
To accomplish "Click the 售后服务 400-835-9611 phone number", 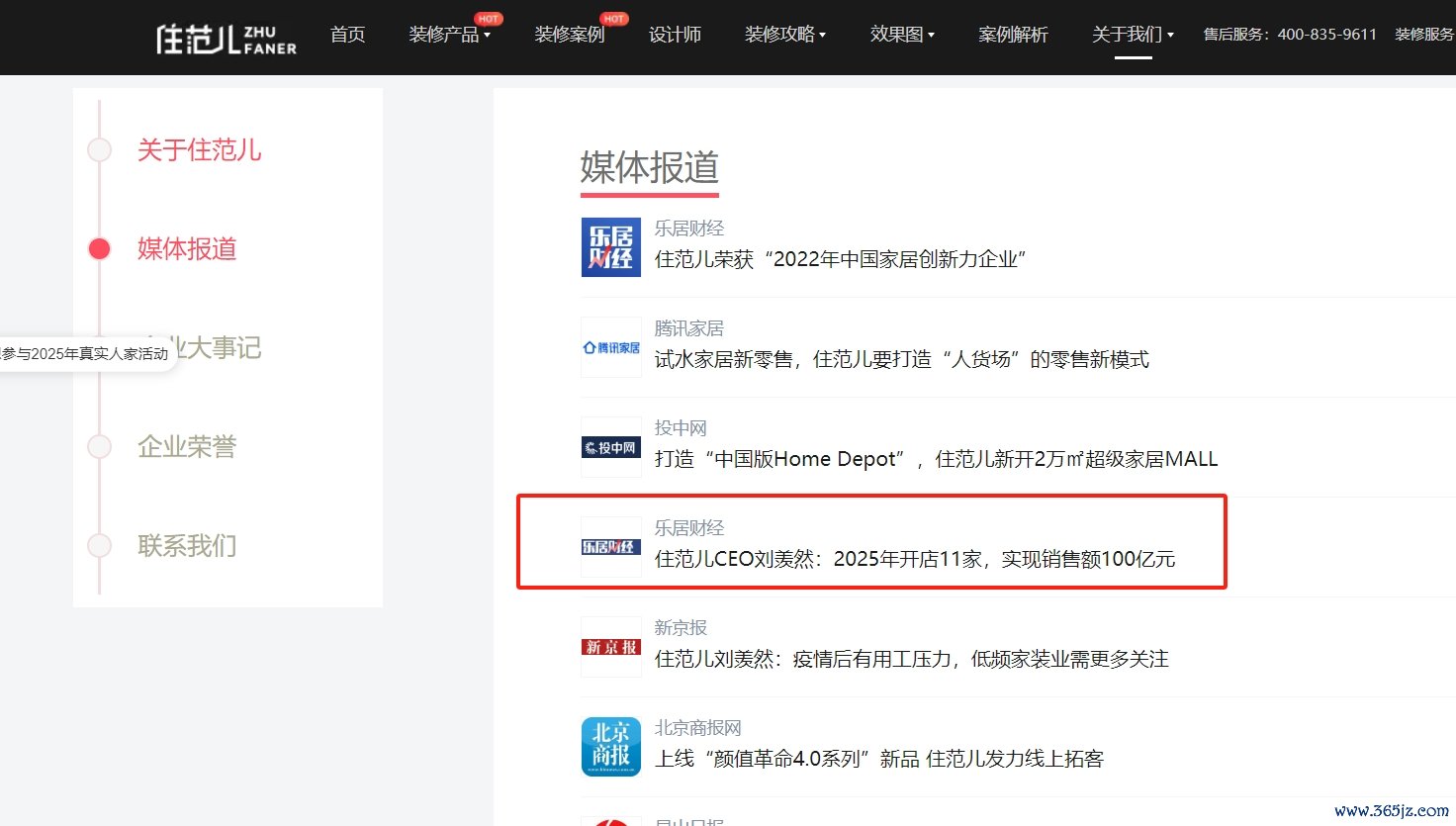I will pyautogui.click(x=1290, y=35).
